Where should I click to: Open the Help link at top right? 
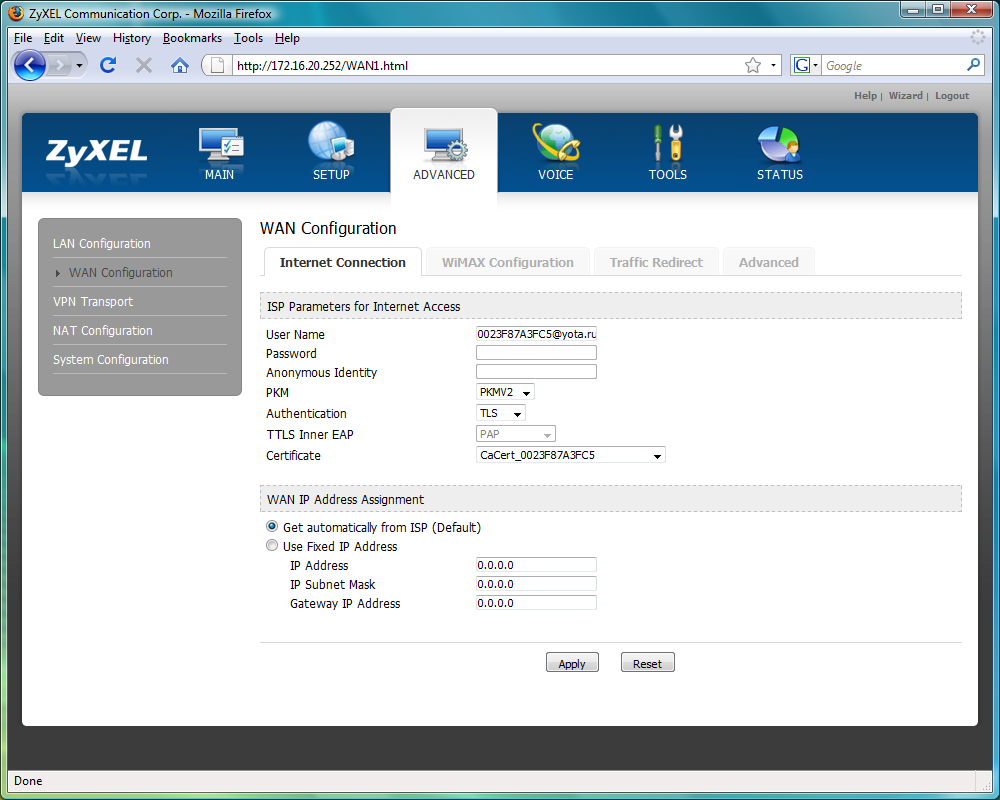tap(865, 96)
